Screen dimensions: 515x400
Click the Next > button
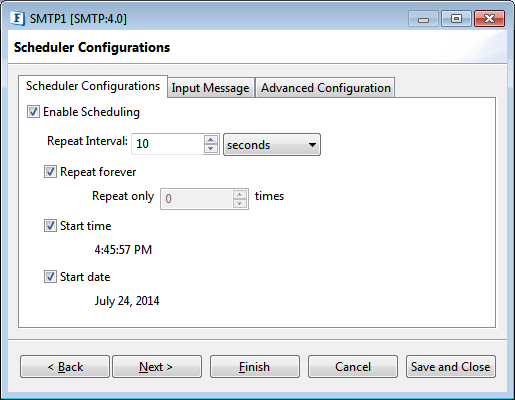click(x=157, y=367)
